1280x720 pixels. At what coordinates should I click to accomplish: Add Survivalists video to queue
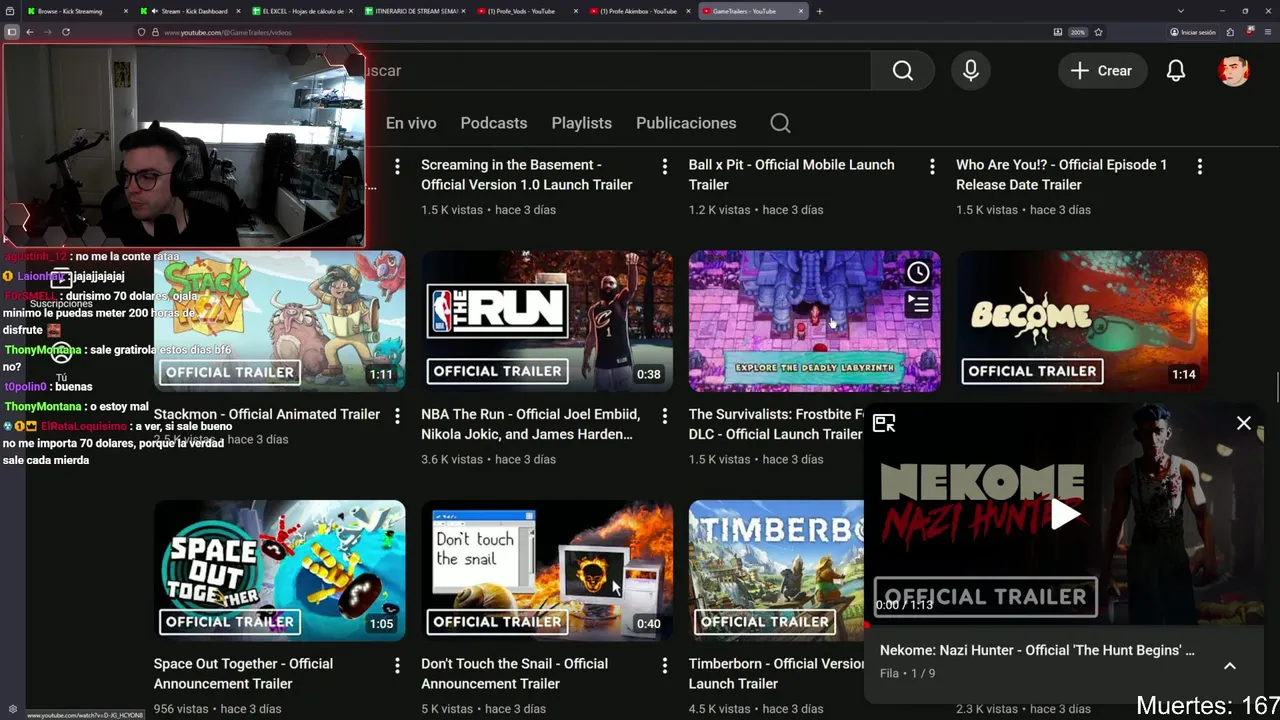[x=918, y=303]
